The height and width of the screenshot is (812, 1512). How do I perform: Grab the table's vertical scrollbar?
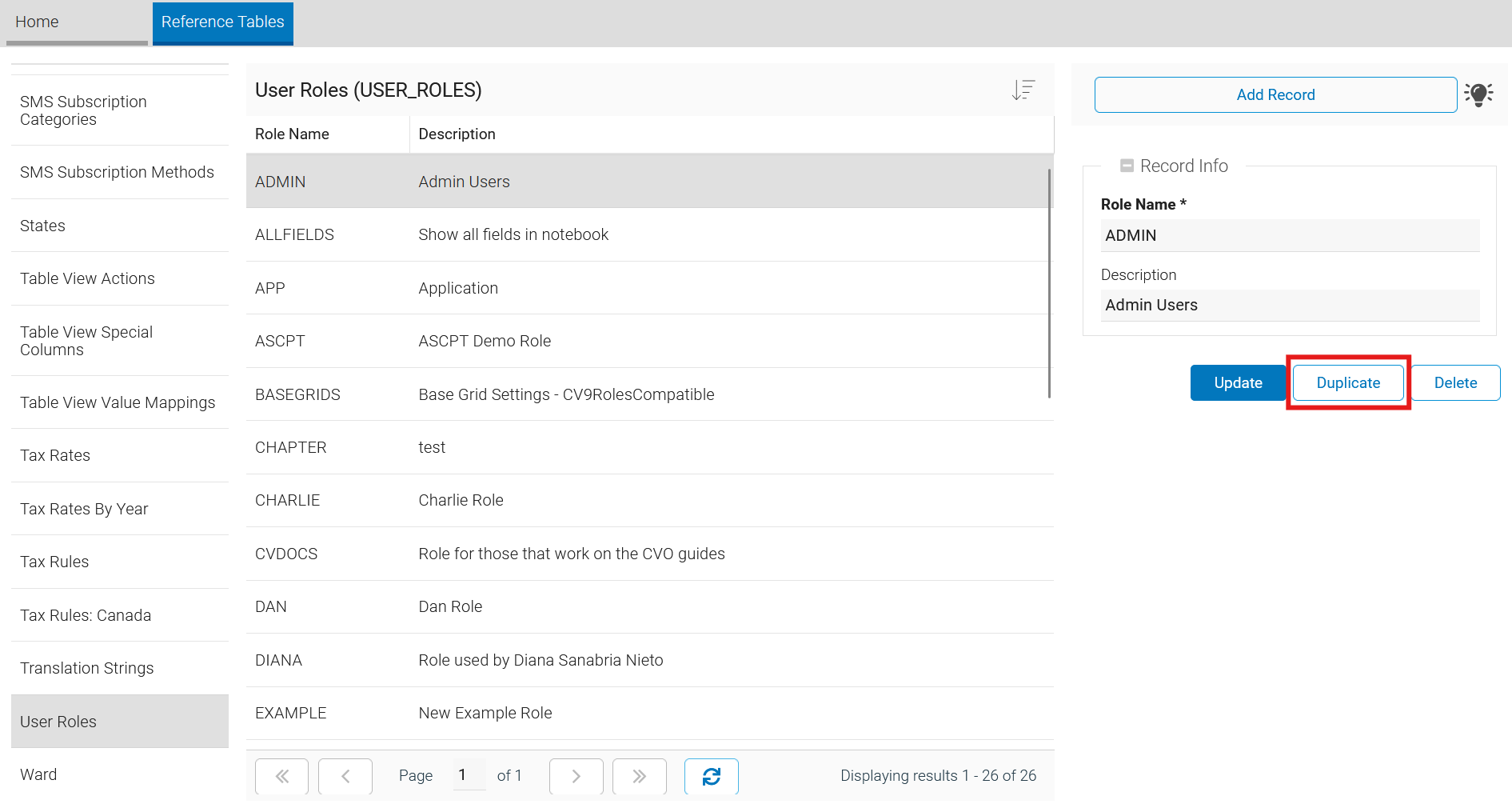point(1049,283)
